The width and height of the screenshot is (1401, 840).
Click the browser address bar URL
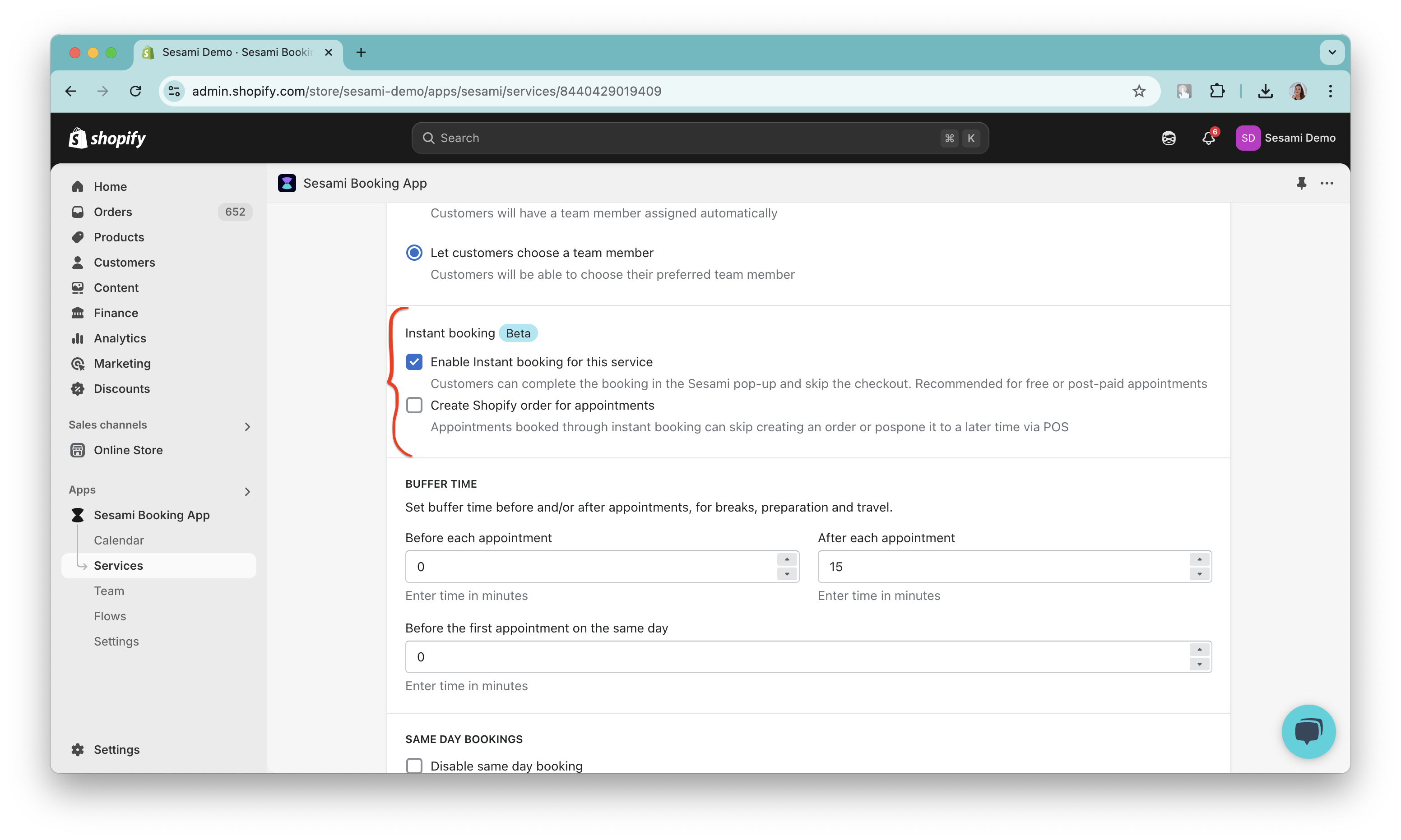[x=427, y=91]
